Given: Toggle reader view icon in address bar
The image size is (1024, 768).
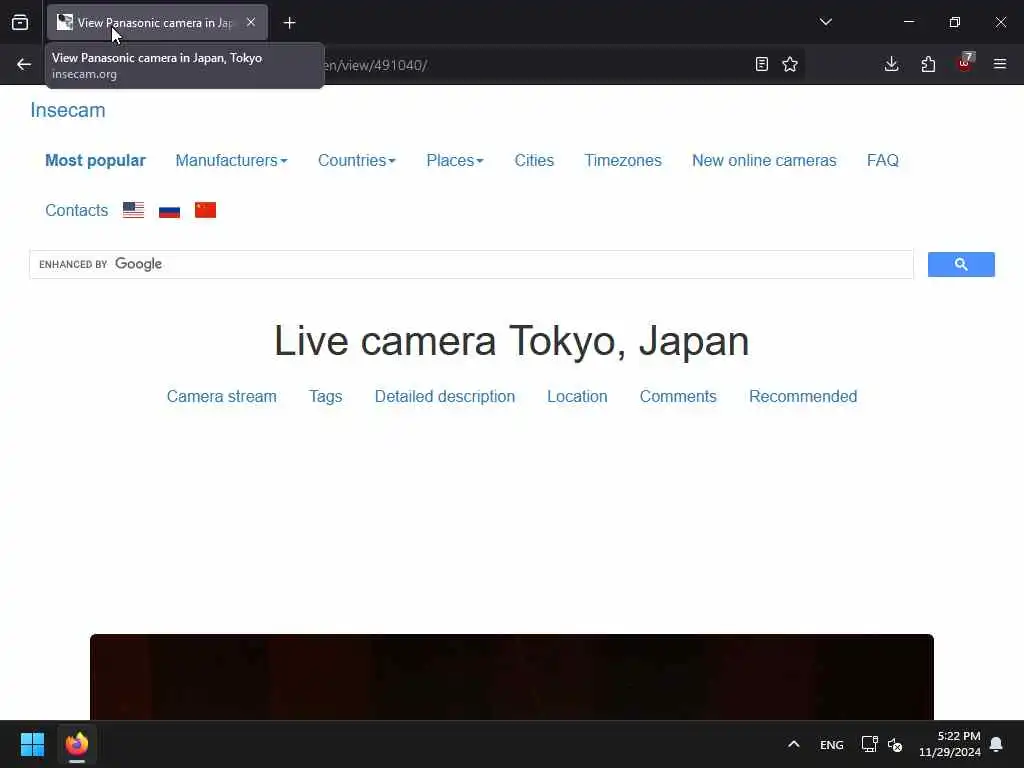Looking at the screenshot, I should (x=761, y=64).
